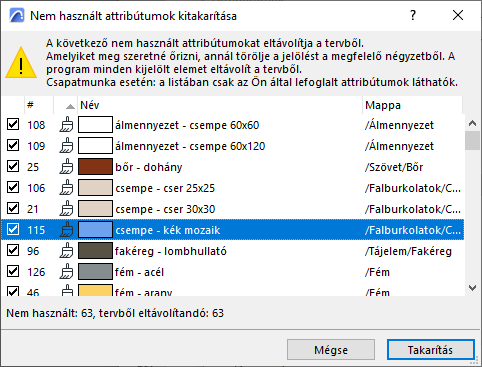Cancel with the Mégse button
This screenshot has height=367, width=482.
331,350
